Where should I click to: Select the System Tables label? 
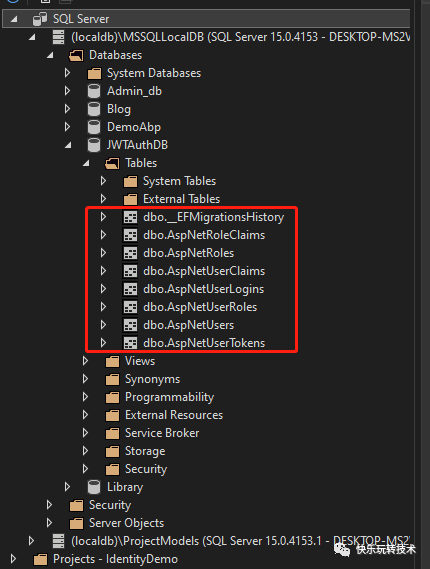coord(179,181)
